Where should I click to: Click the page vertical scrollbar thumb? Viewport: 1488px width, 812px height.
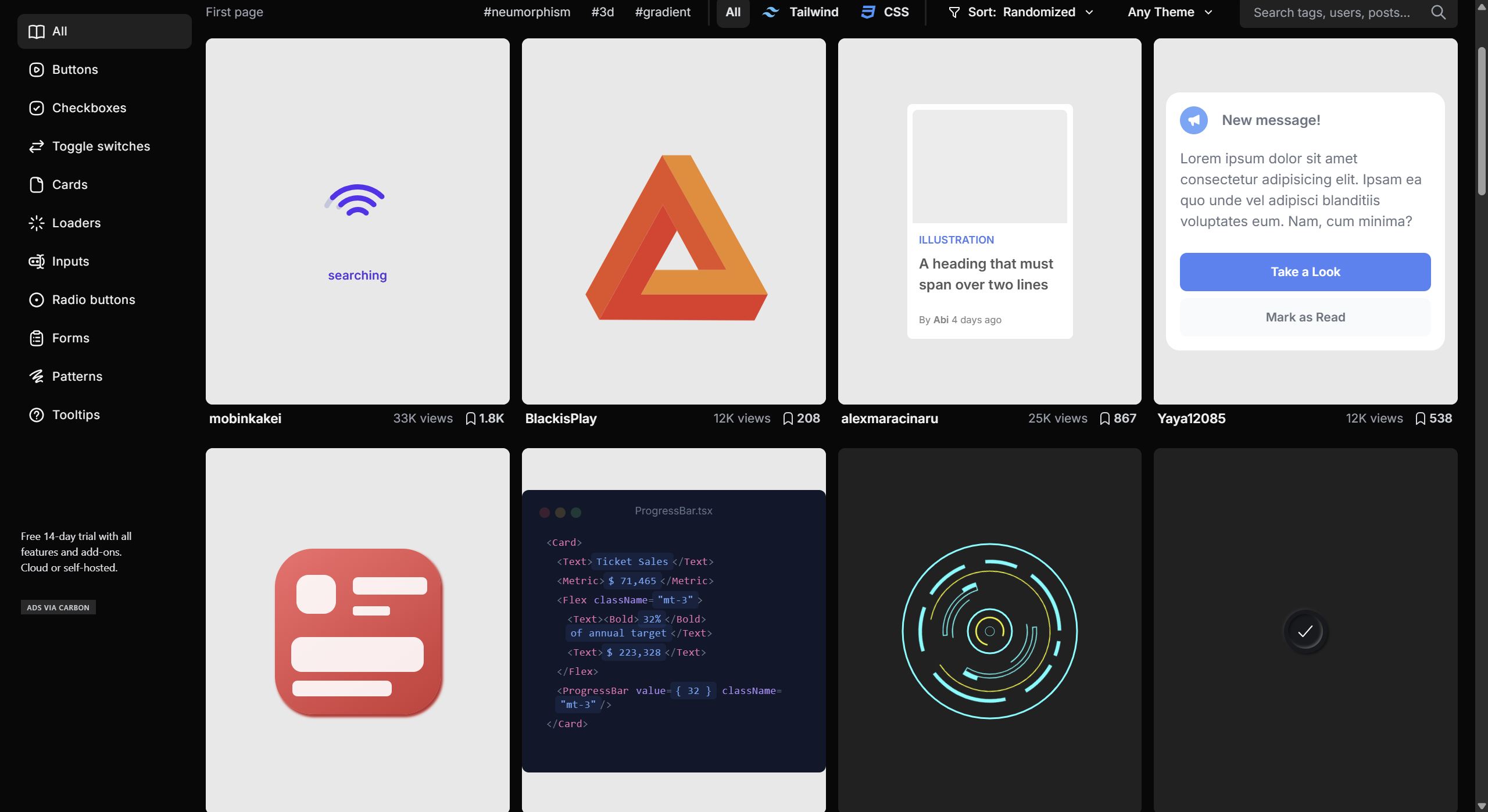click(x=1482, y=122)
